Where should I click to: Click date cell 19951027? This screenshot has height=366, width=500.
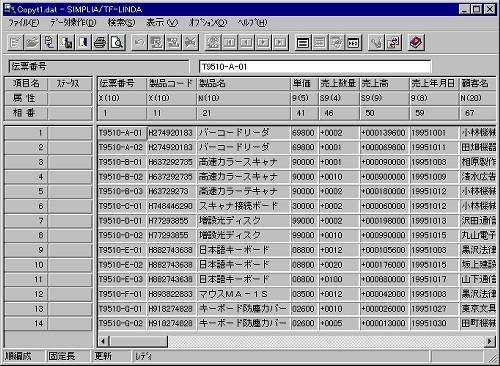tap(434, 309)
